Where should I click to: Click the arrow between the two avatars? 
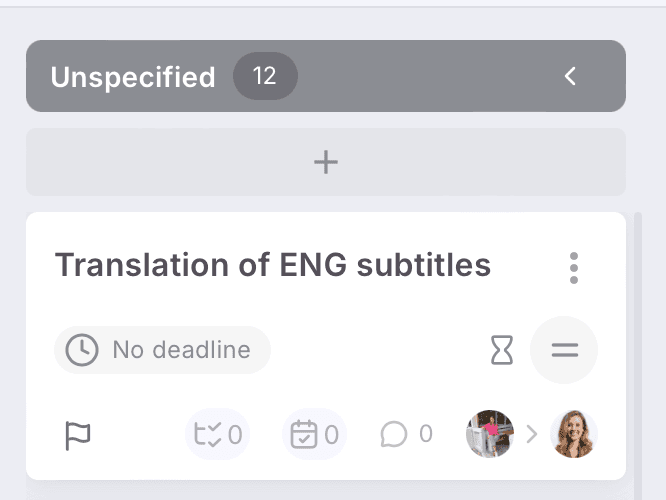coord(532,434)
